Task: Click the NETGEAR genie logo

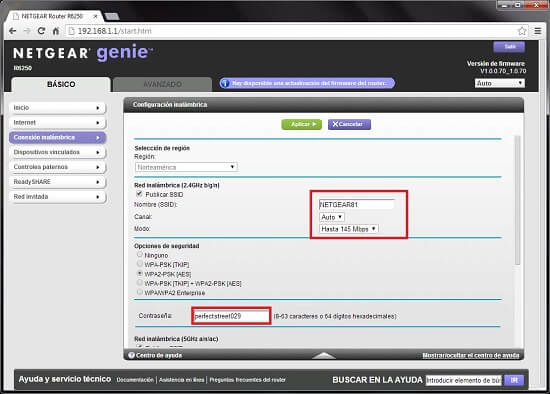Action: [83, 53]
